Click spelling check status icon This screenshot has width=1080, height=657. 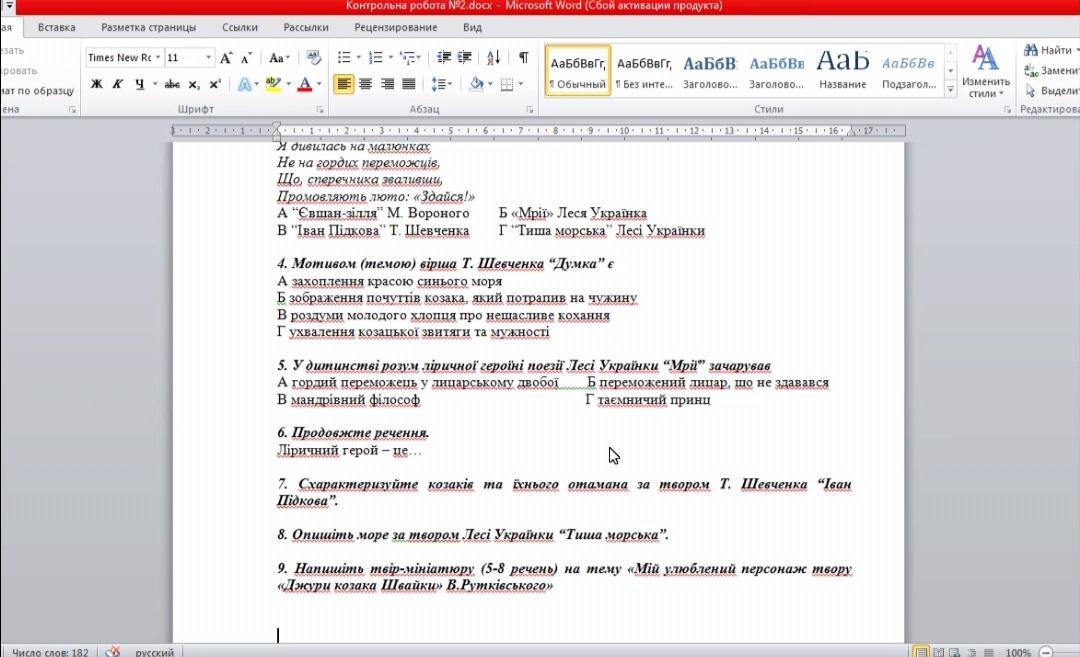112,651
